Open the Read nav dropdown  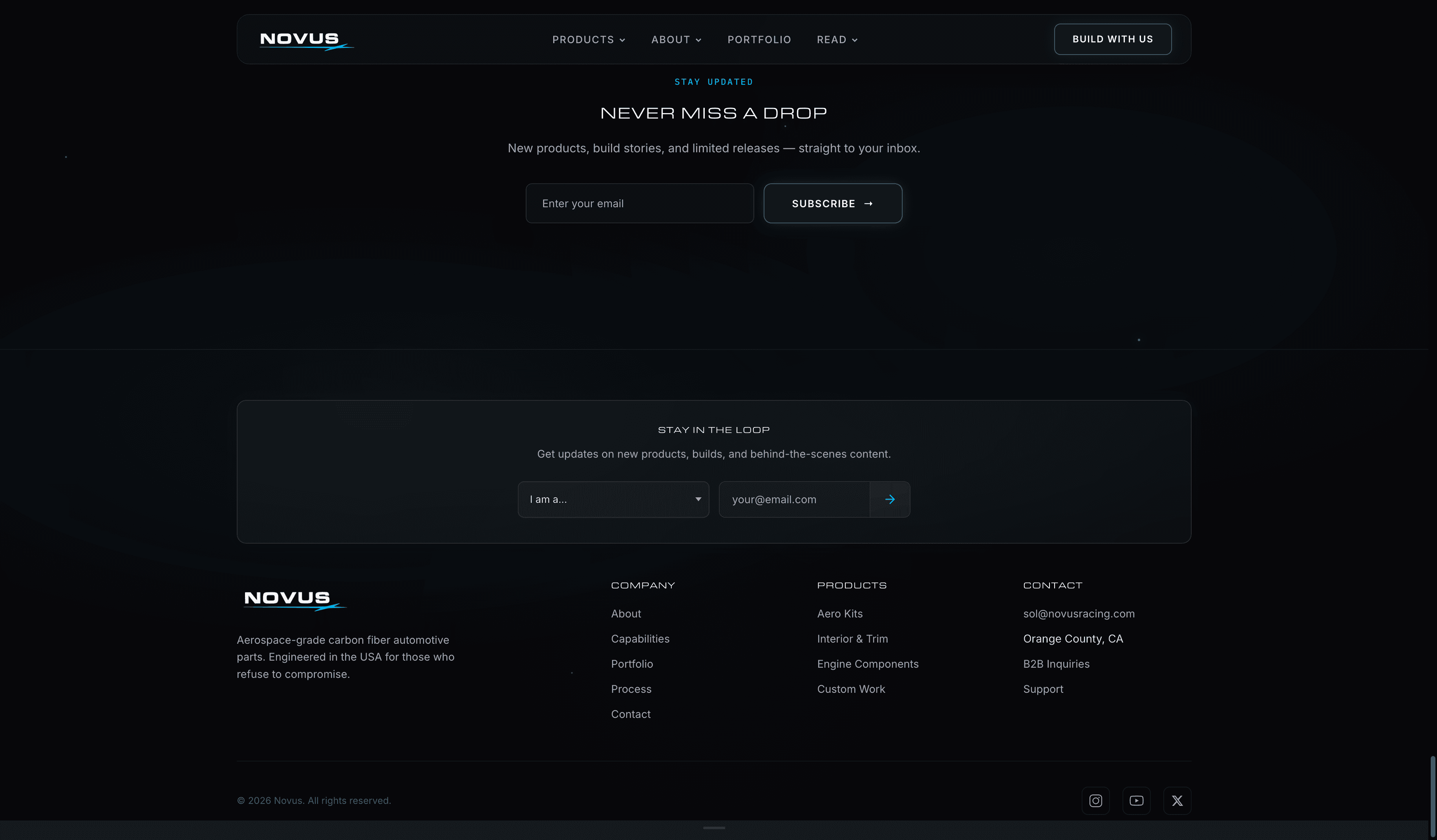[x=837, y=40]
